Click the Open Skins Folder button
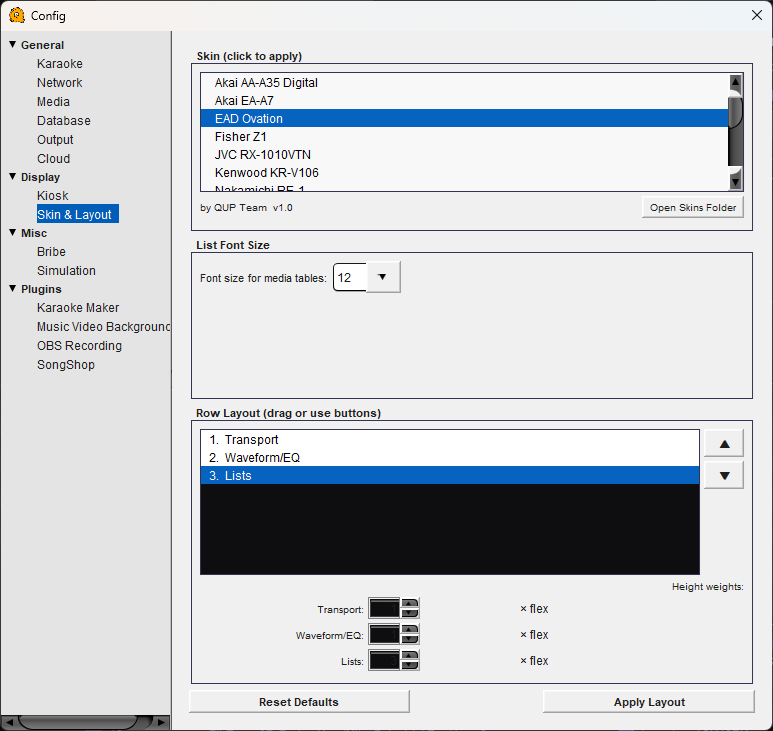This screenshot has height=731, width=773. coord(693,208)
